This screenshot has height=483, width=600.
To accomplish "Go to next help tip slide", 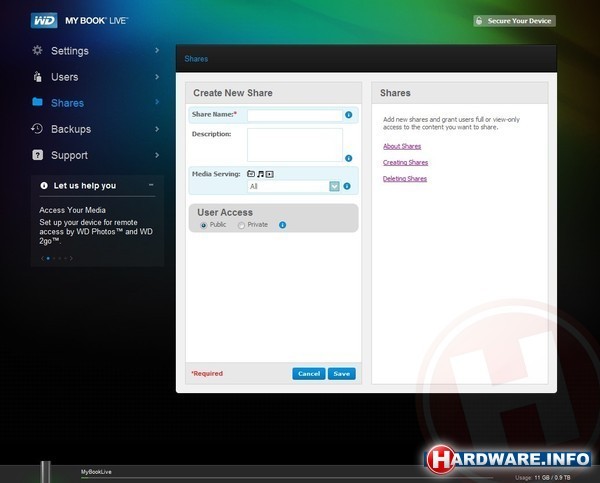I will pyautogui.click(x=71, y=258).
